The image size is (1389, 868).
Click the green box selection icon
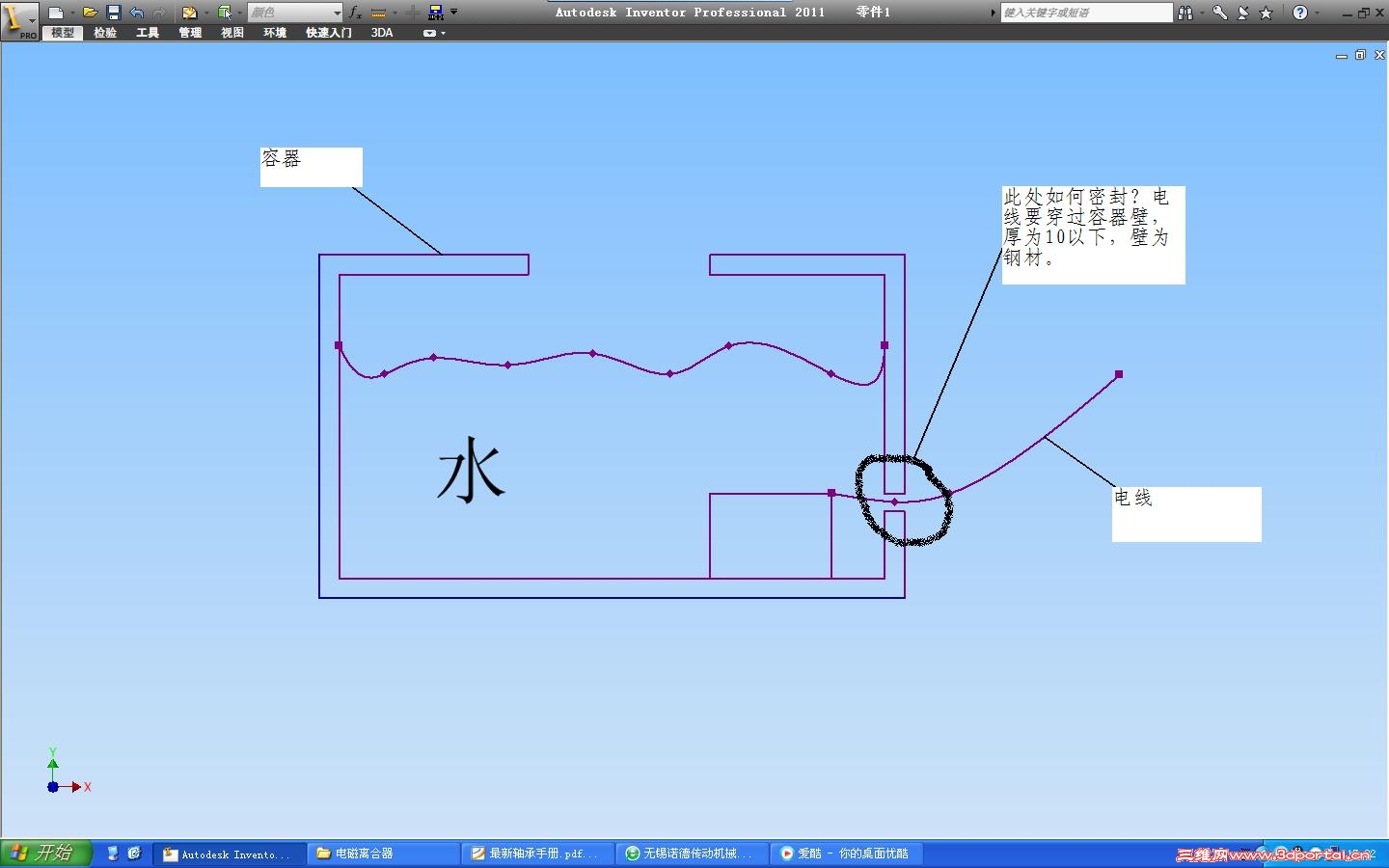pyautogui.click(x=225, y=13)
